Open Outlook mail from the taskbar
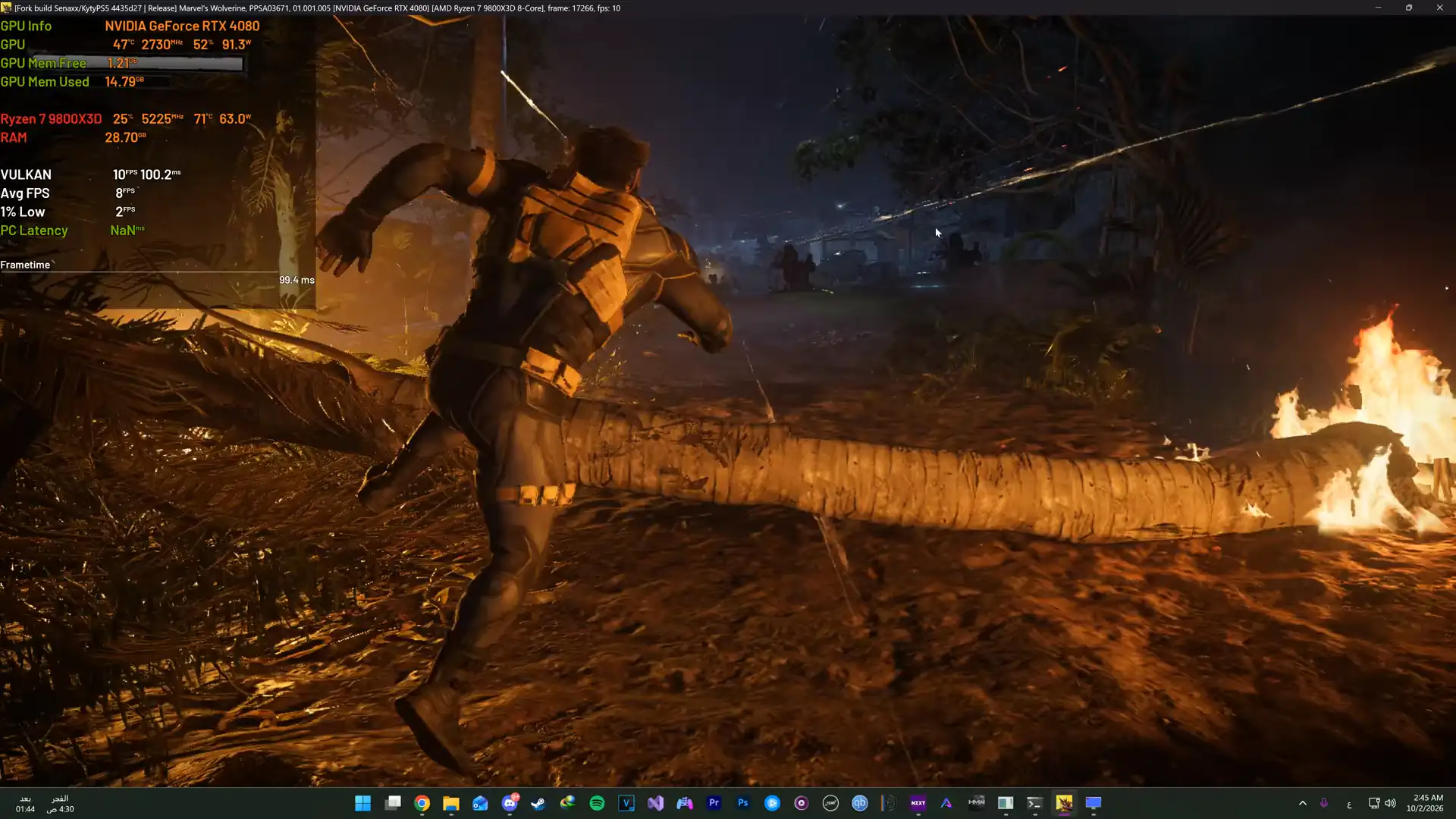1456x819 pixels. click(480, 803)
